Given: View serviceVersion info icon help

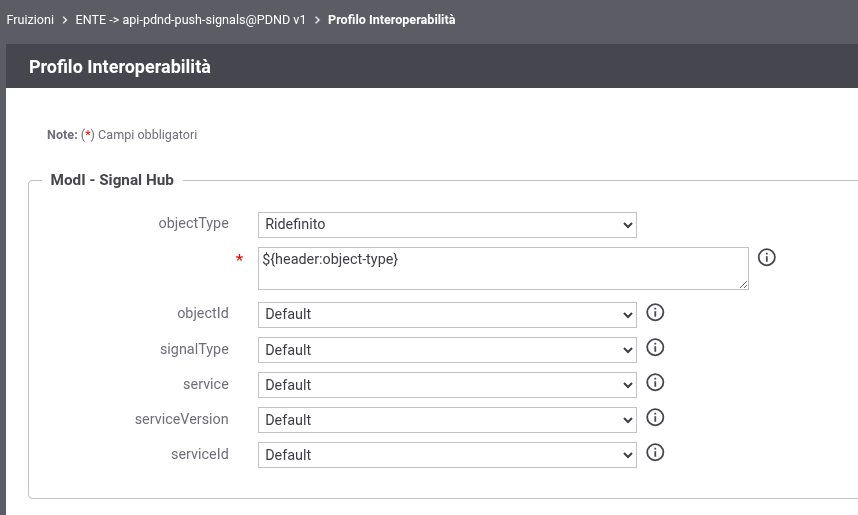Looking at the screenshot, I should point(655,418).
